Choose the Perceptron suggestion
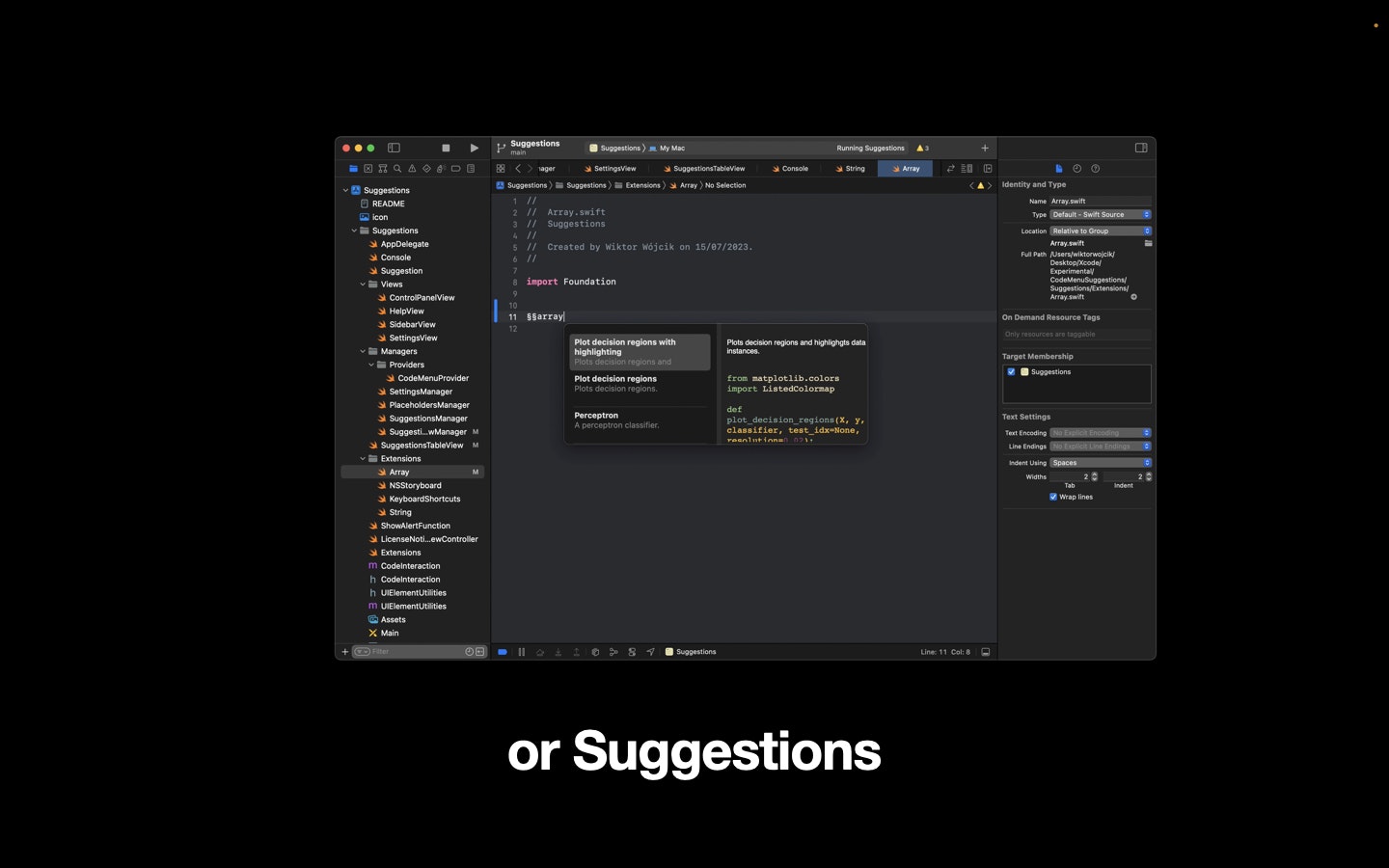This screenshot has width=1389, height=868. point(640,420)
